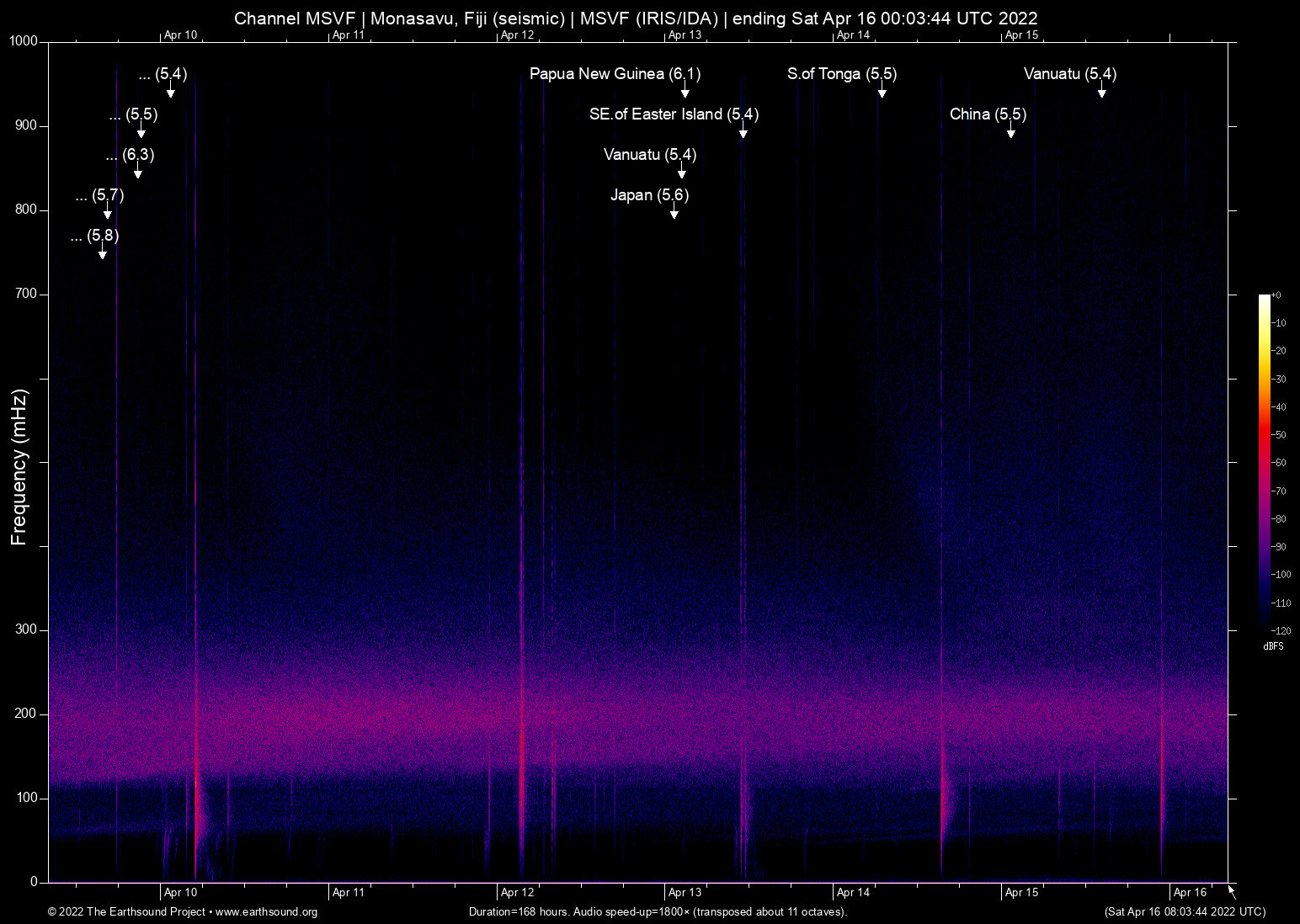
Task: Click the arrow under the (6.3) event label
Action: (137, 172)
